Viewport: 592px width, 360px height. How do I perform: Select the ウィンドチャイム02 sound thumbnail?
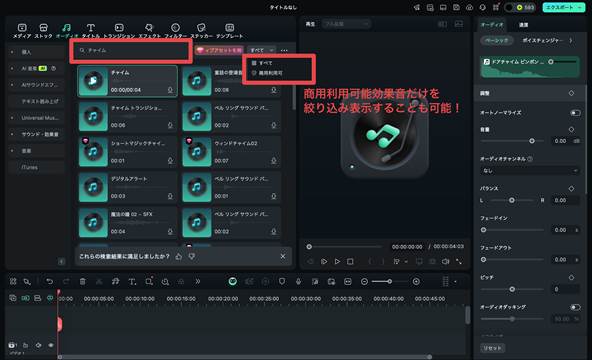pos(197,152)
